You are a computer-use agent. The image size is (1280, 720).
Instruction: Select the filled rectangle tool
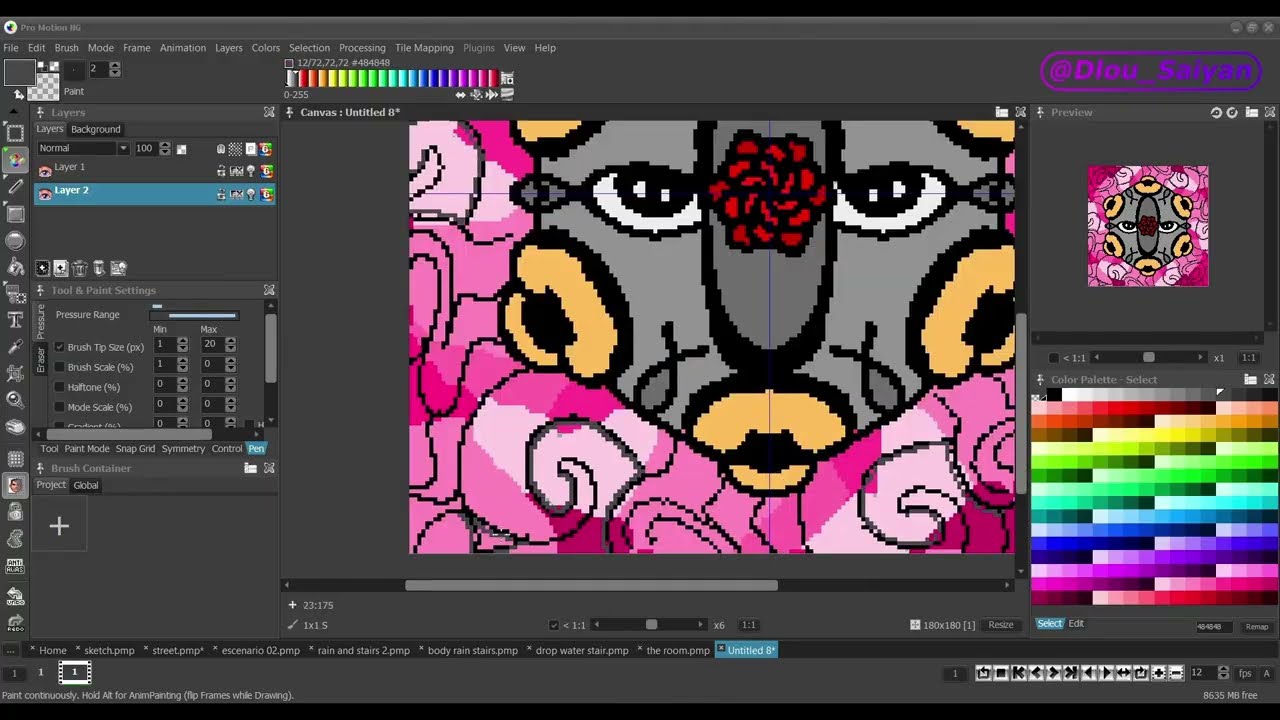point(15,214)
